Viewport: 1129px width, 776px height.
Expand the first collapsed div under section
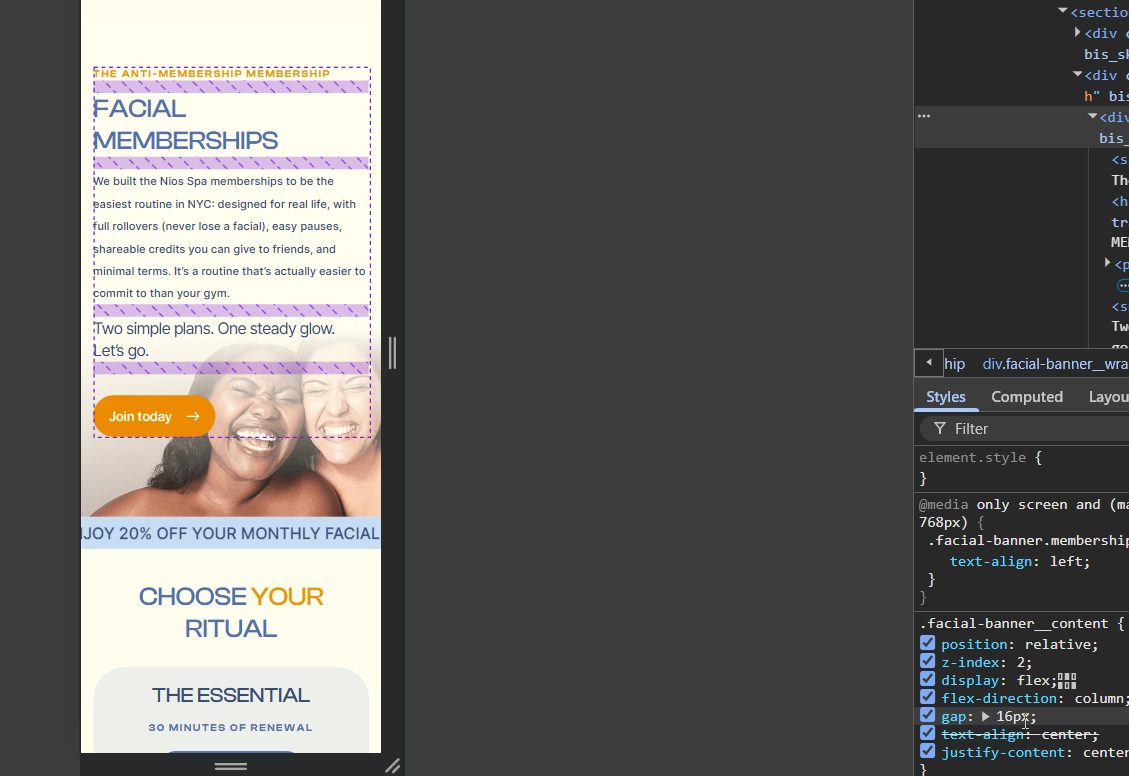click(x=1078, y=32)
